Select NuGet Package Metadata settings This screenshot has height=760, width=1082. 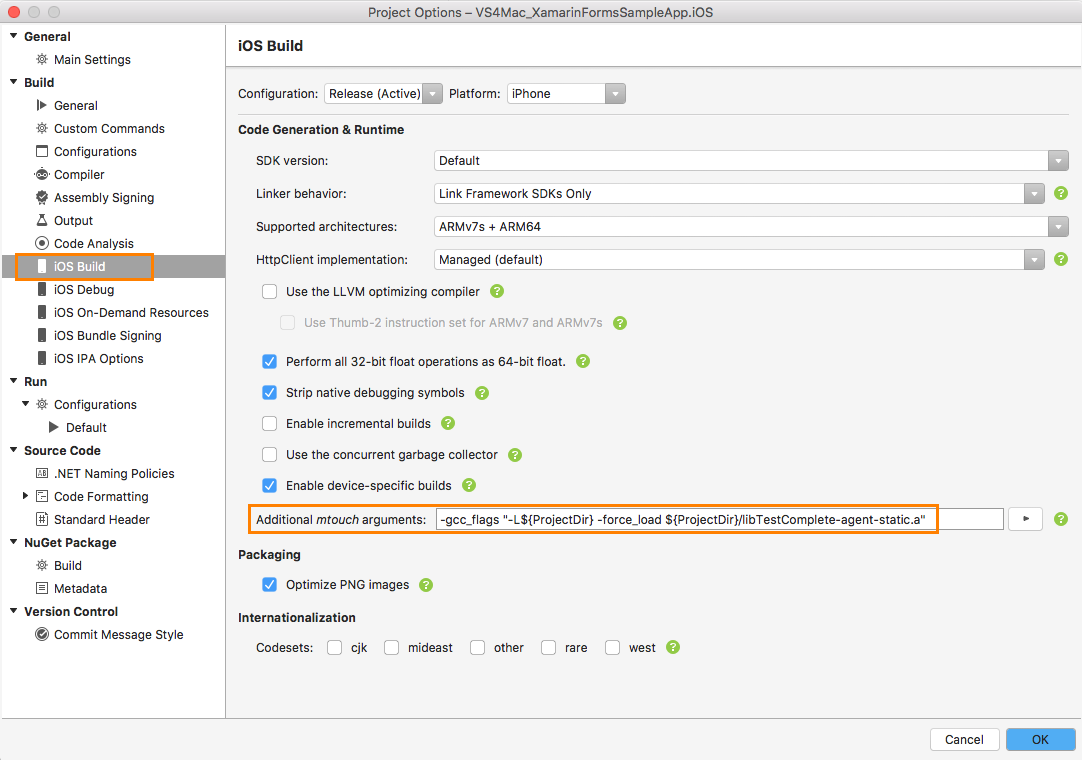tap(88, 588)
